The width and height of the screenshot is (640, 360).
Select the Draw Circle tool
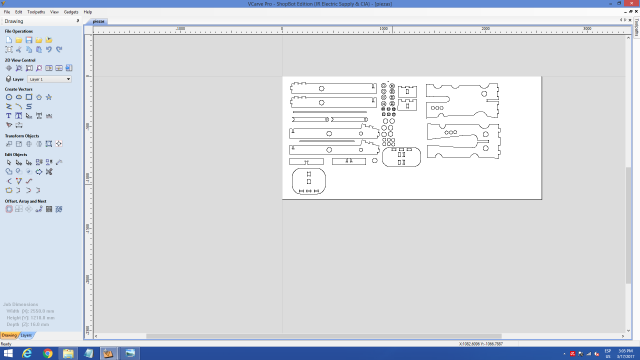tap(9, 97)
